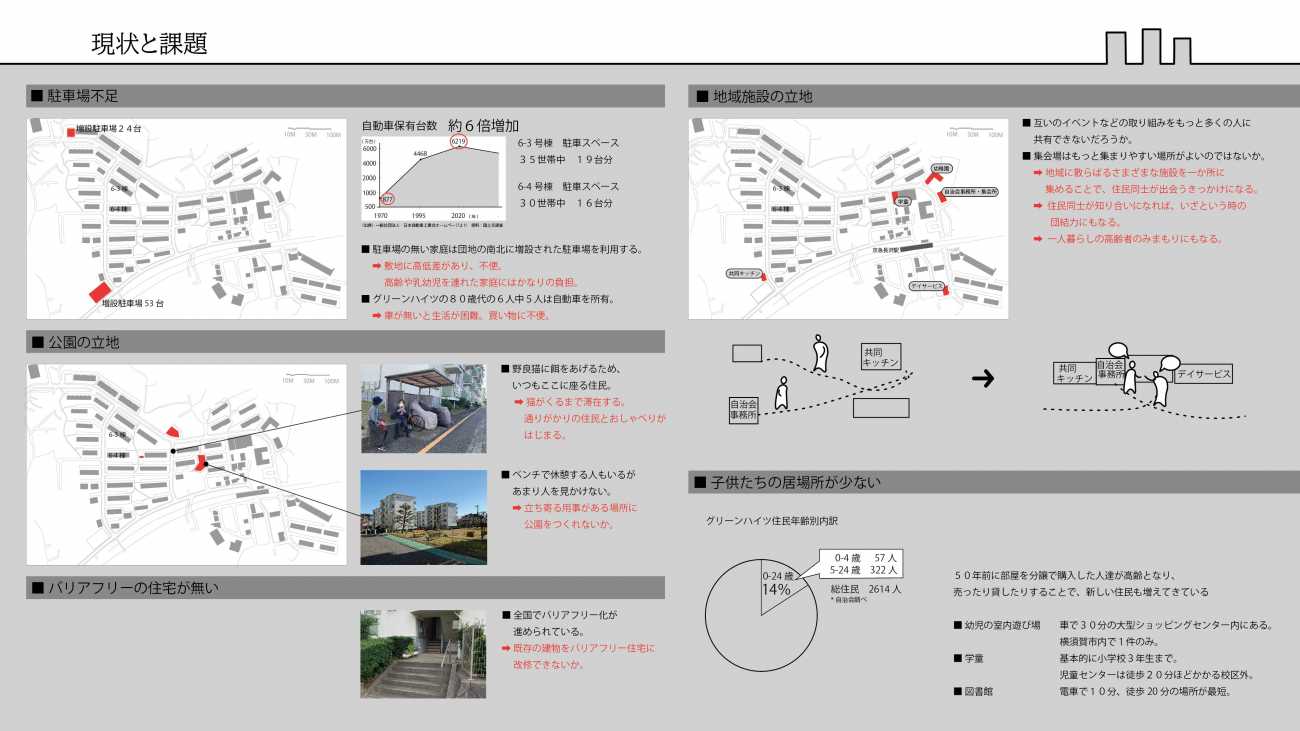Open the photo of apartments beside the park
This screenshot has height=731, width=1300.
[x=423, y=518]
